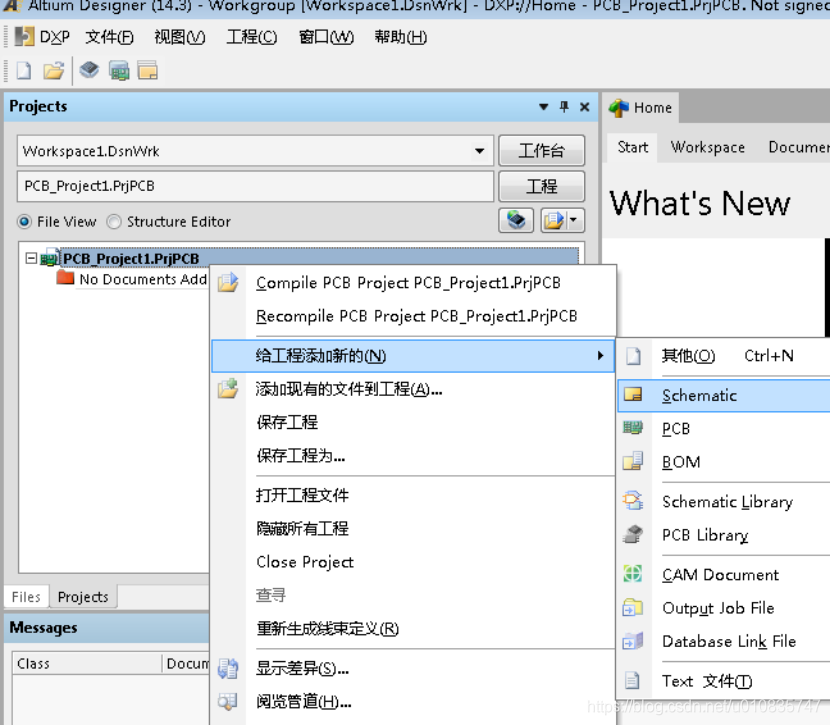Image resolution: width=831 pixels, height=725 pixels.
Task: Click the Output Job File icon
Action: pyautogui.click(x=632, y=608)
